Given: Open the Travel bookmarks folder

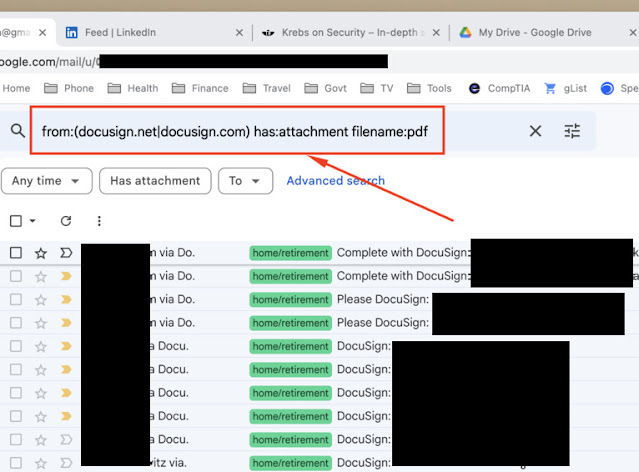Looking at the screenshot, I should tap(267, 88).
